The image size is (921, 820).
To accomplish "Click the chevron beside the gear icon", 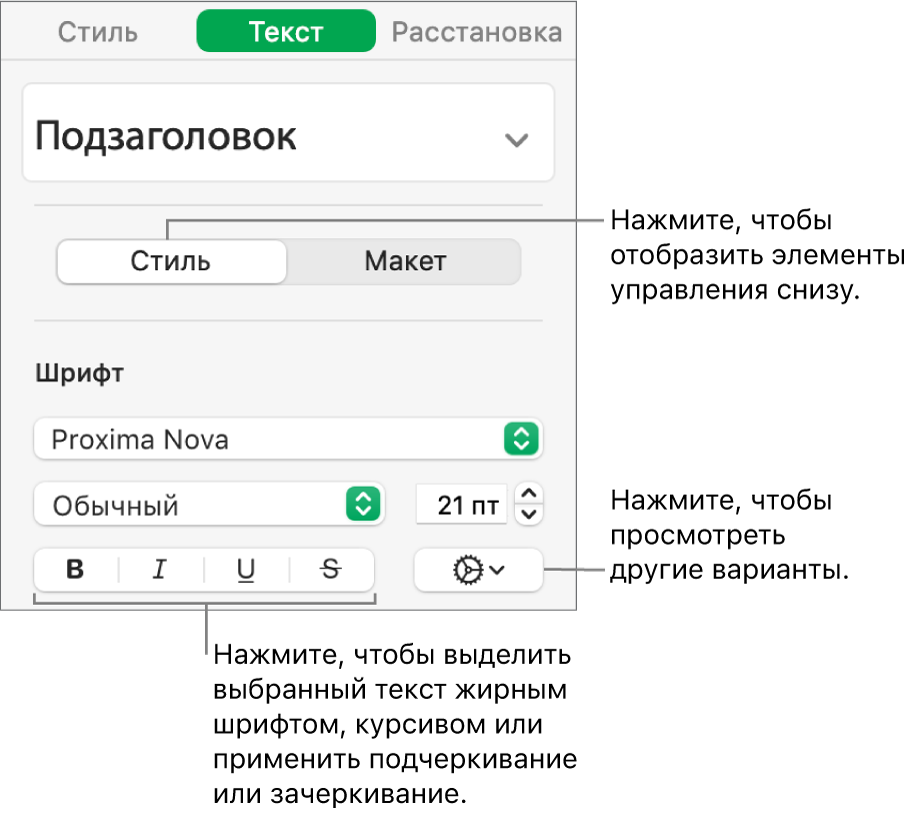I will [x=498, y=570].
